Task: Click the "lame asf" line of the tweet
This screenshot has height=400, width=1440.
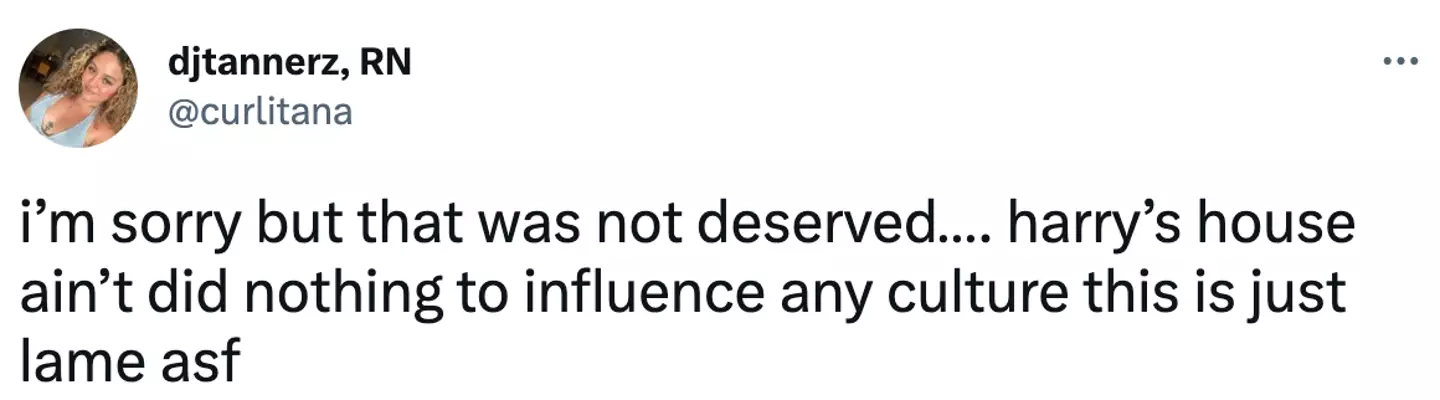Action: click(x=131, y=357)
